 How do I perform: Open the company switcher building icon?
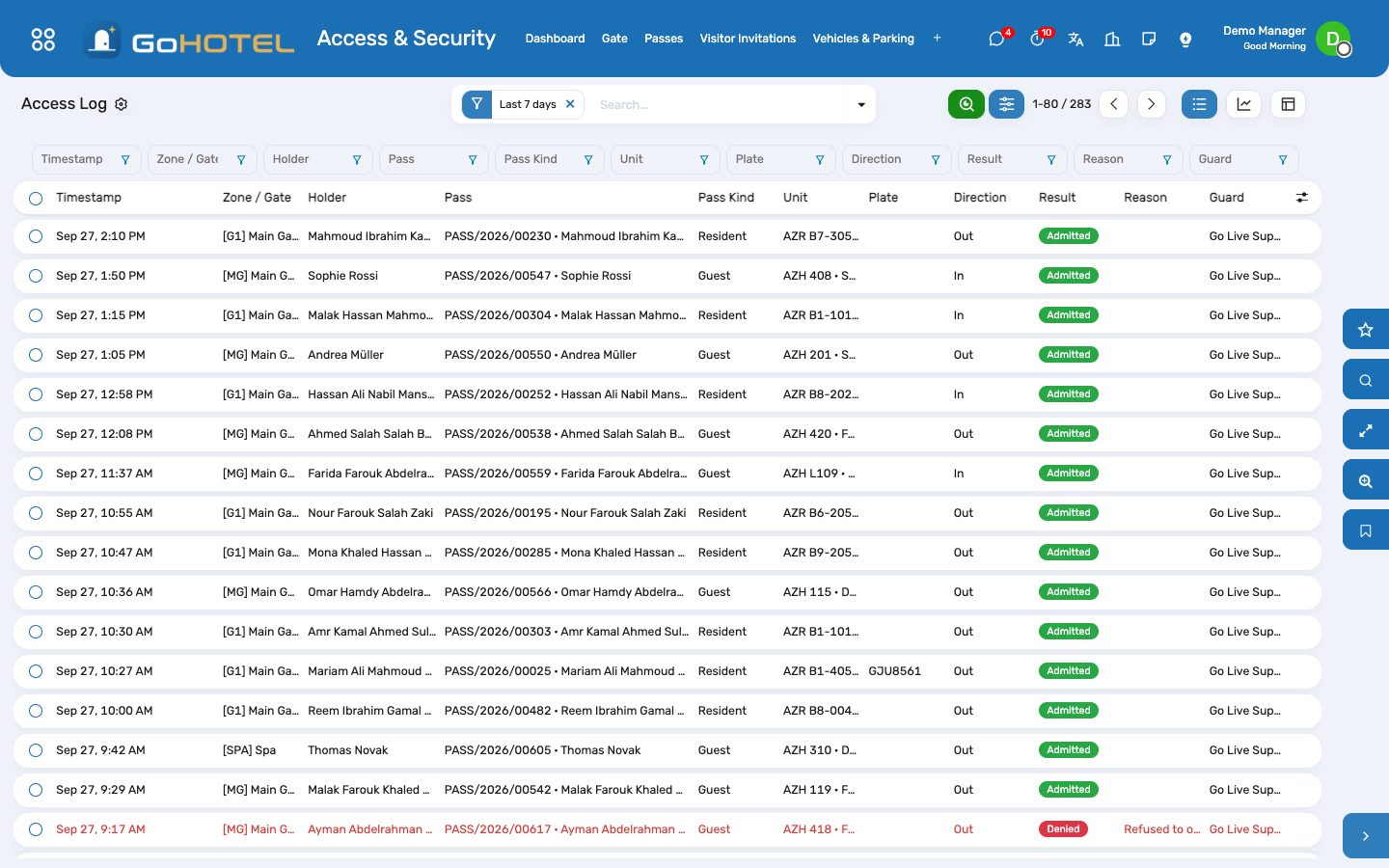1112,39
